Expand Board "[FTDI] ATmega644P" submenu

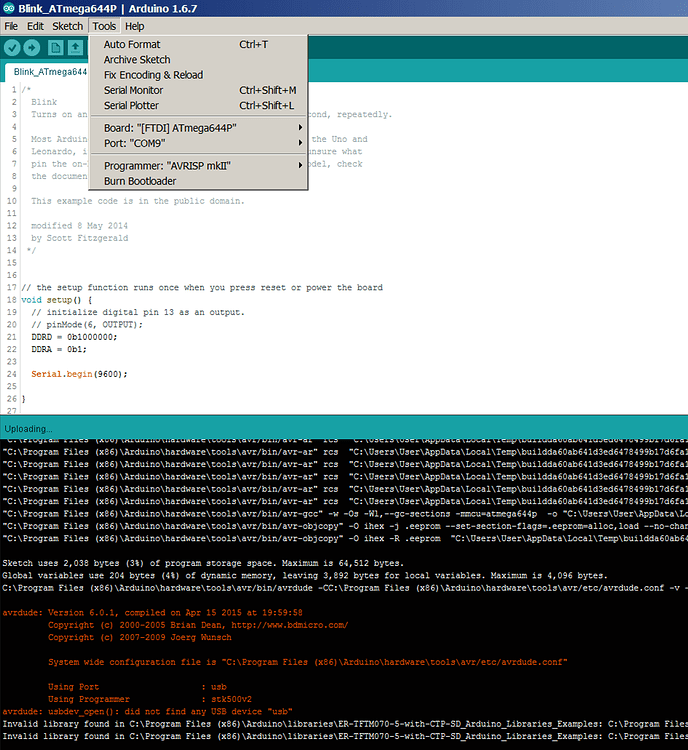click(x=198, y=128)
